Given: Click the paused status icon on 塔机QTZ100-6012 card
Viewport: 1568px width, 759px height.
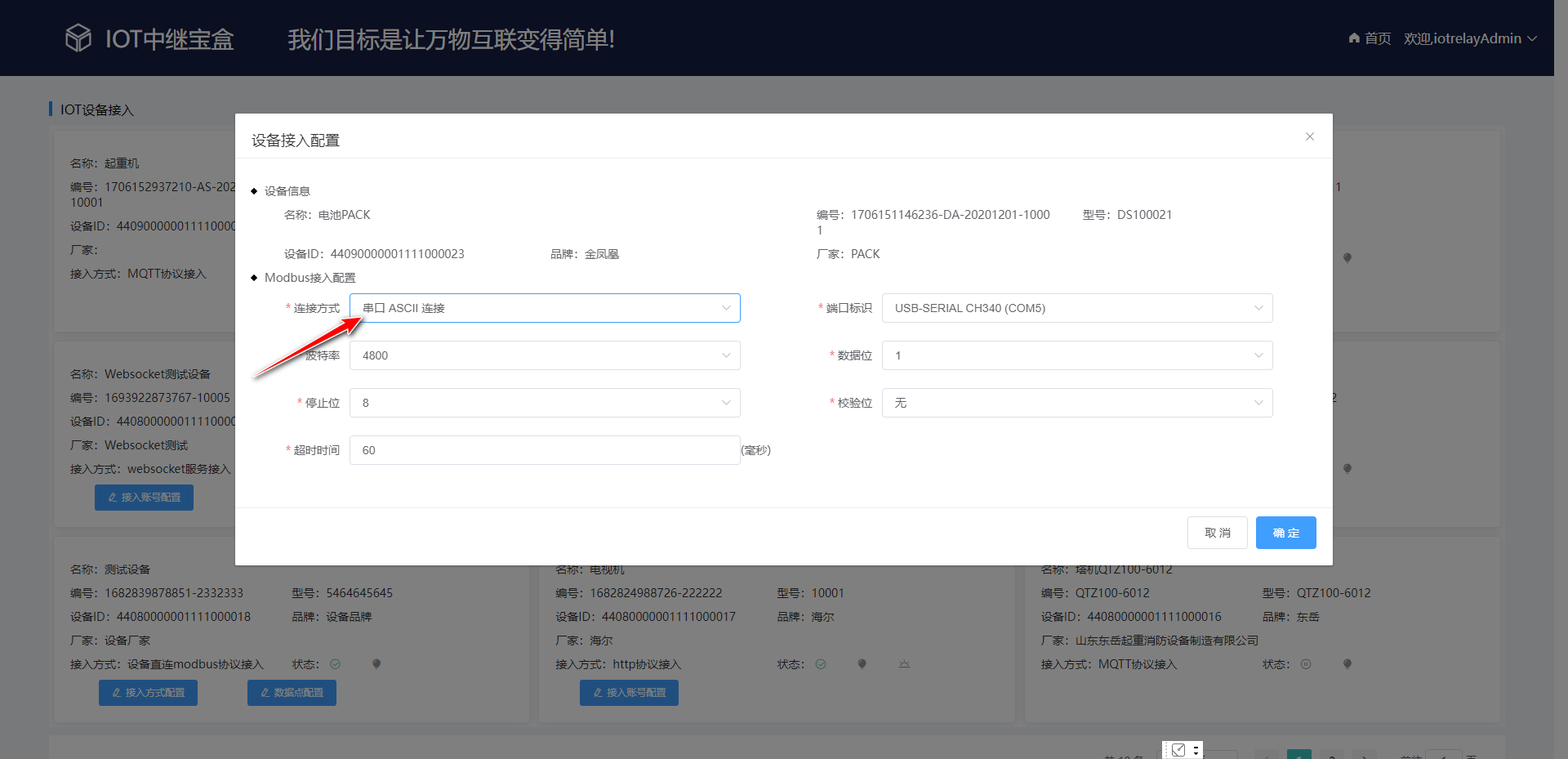Looking at the screenshot, I should tap(1305, 663).
